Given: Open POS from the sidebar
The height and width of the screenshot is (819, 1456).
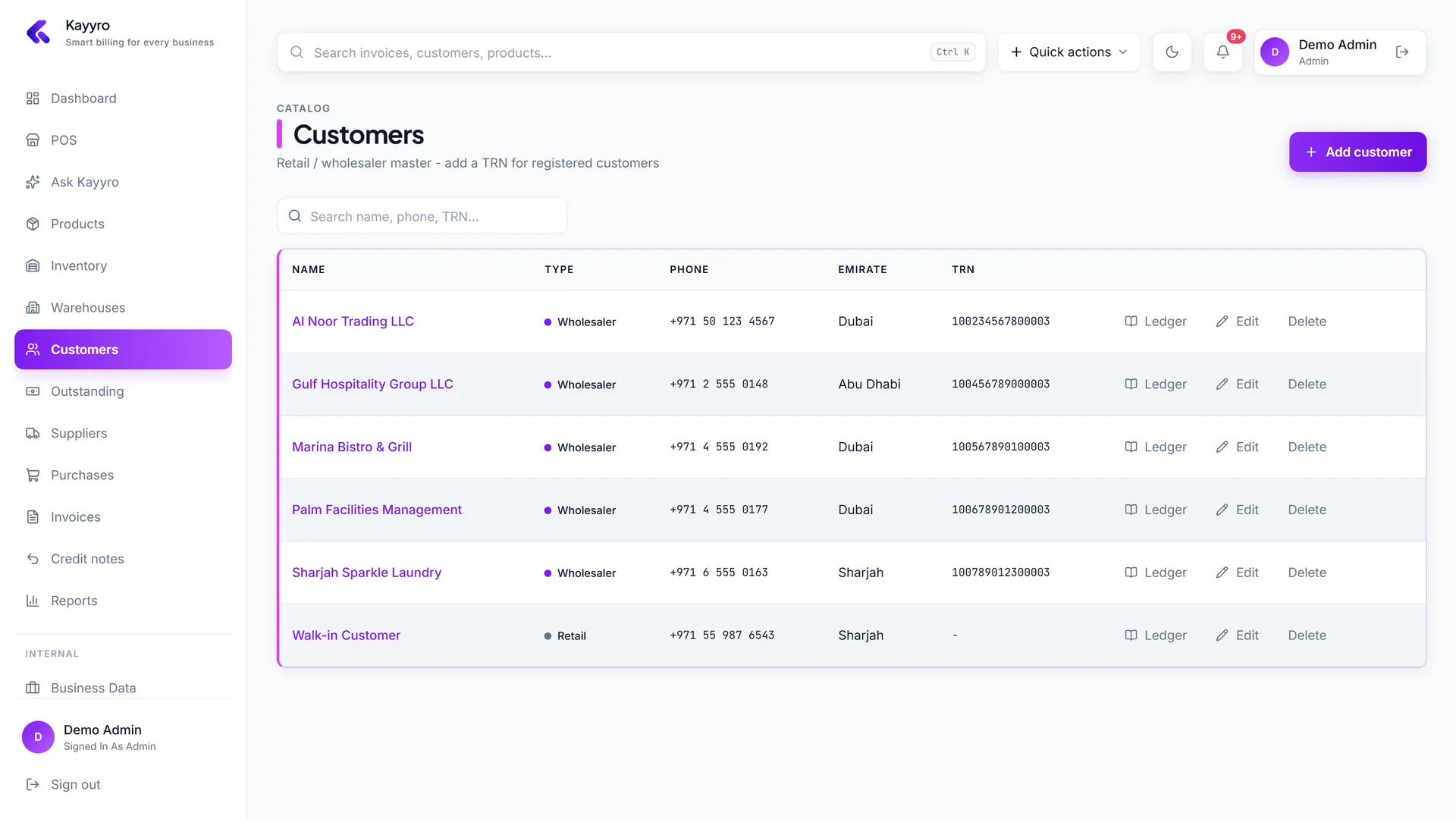Looking at the screenshot, I should [123, 140].
